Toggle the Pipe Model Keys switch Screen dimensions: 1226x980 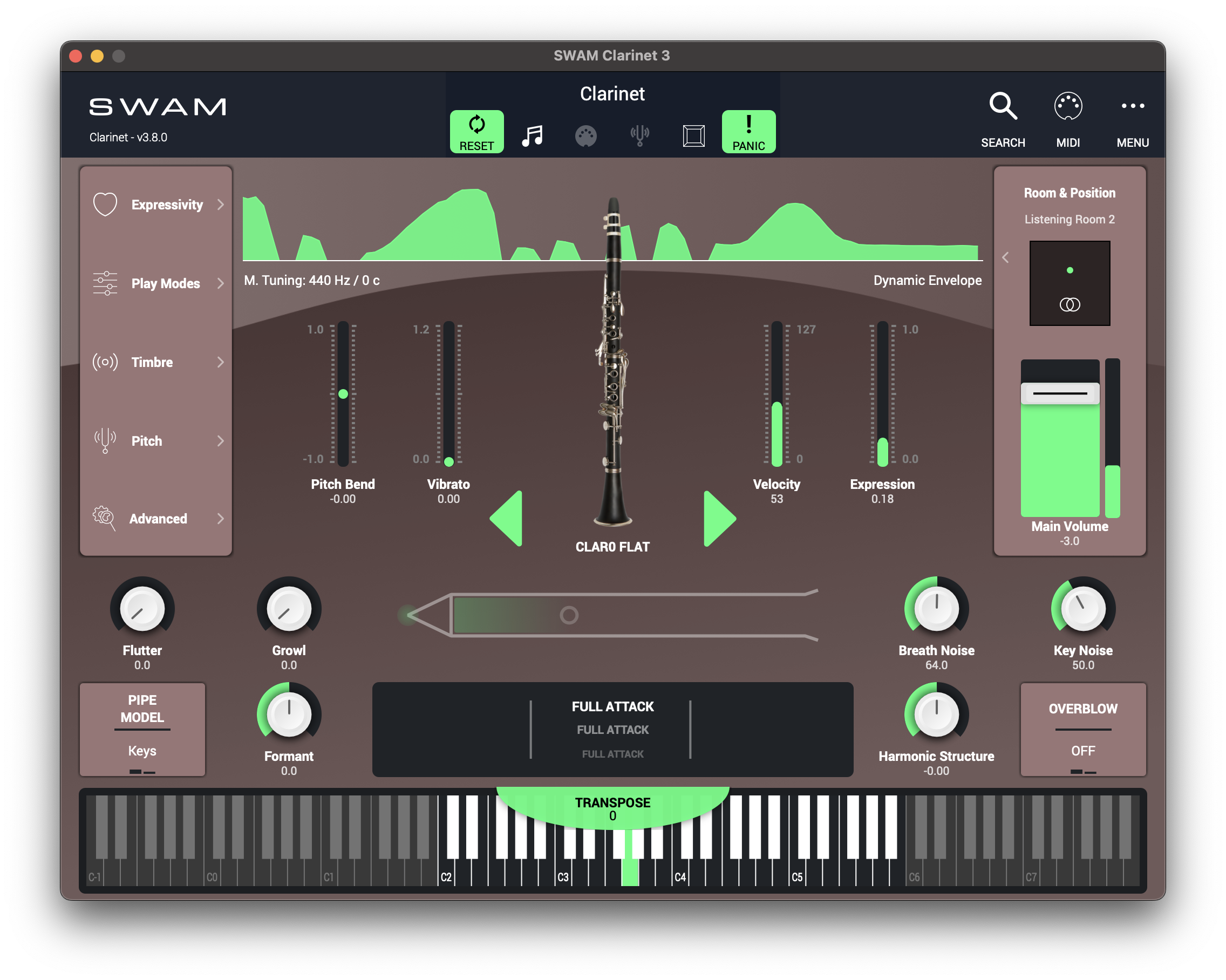(142, 751)
